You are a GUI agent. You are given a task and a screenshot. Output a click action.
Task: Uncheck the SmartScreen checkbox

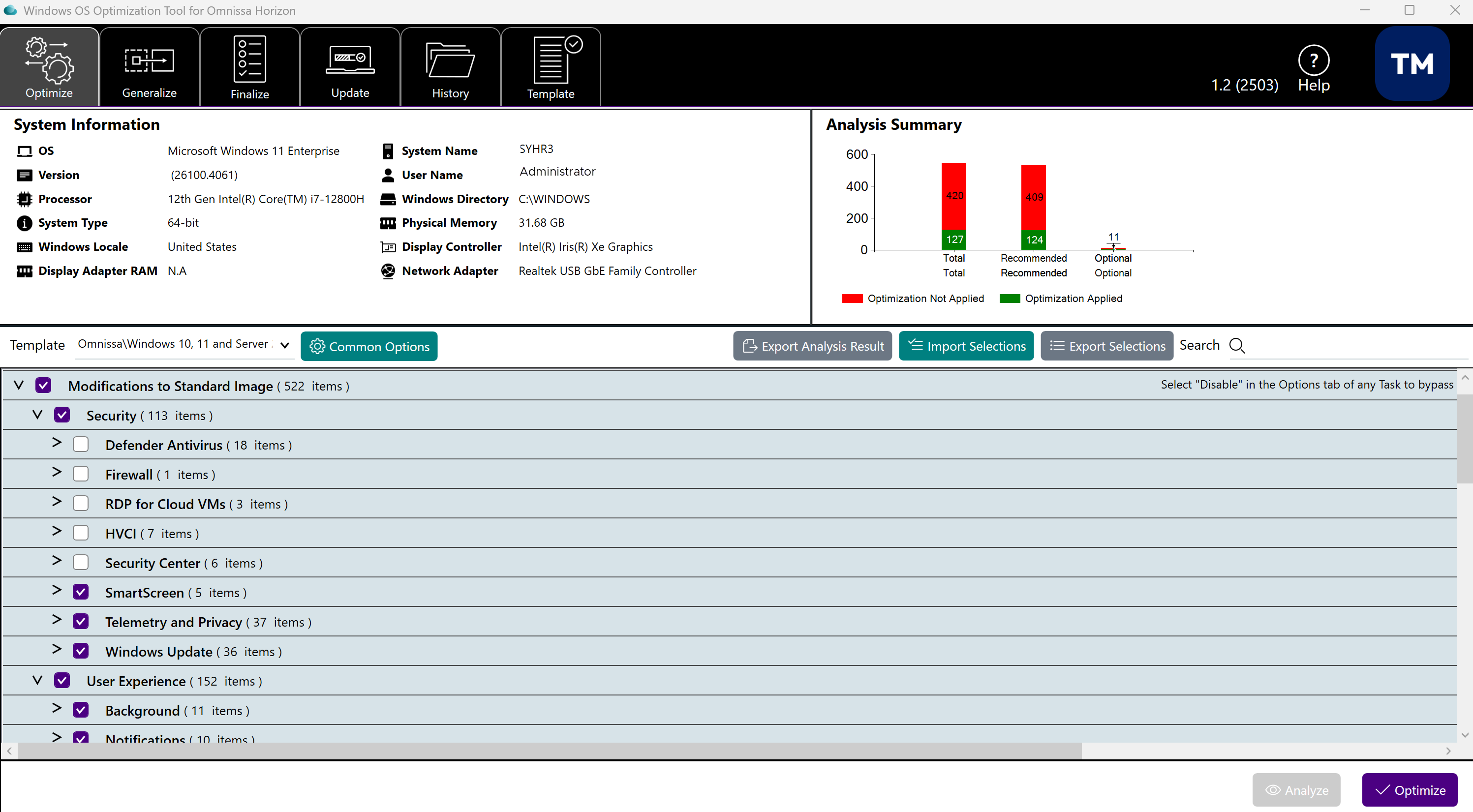click(x=81, y=592)
